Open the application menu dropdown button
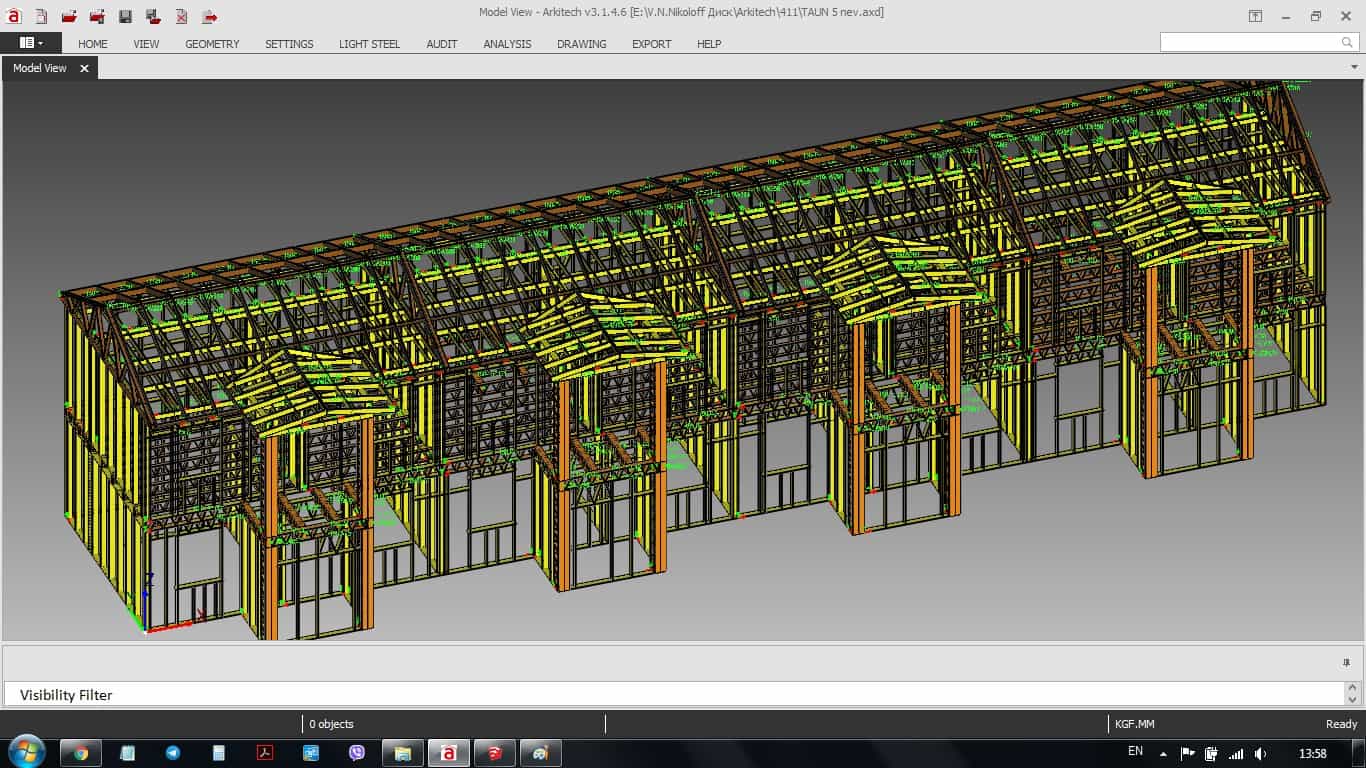The image size is (1366, 768). pyautogui.click(x=31, y=43)
